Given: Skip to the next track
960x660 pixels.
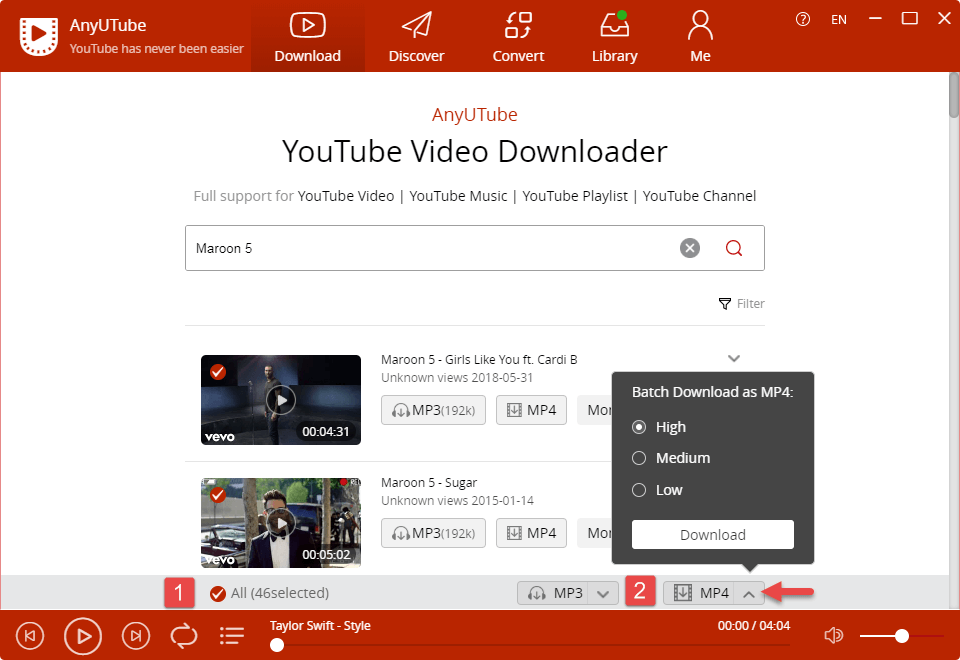Looking at the screenshot, I should (136, 636).
